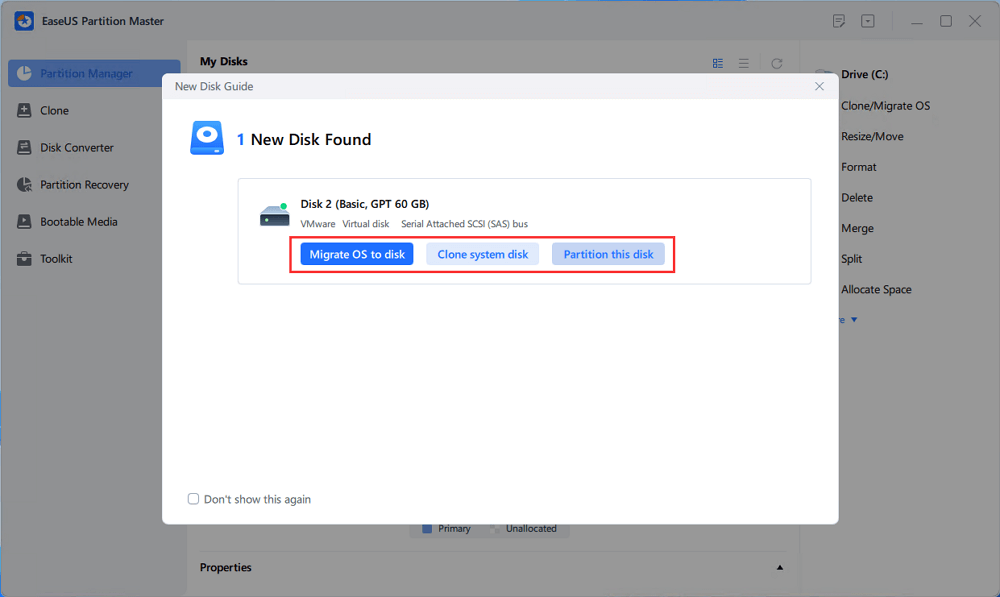Select Allocate Space in the right panel

click(x=876, y=290)
